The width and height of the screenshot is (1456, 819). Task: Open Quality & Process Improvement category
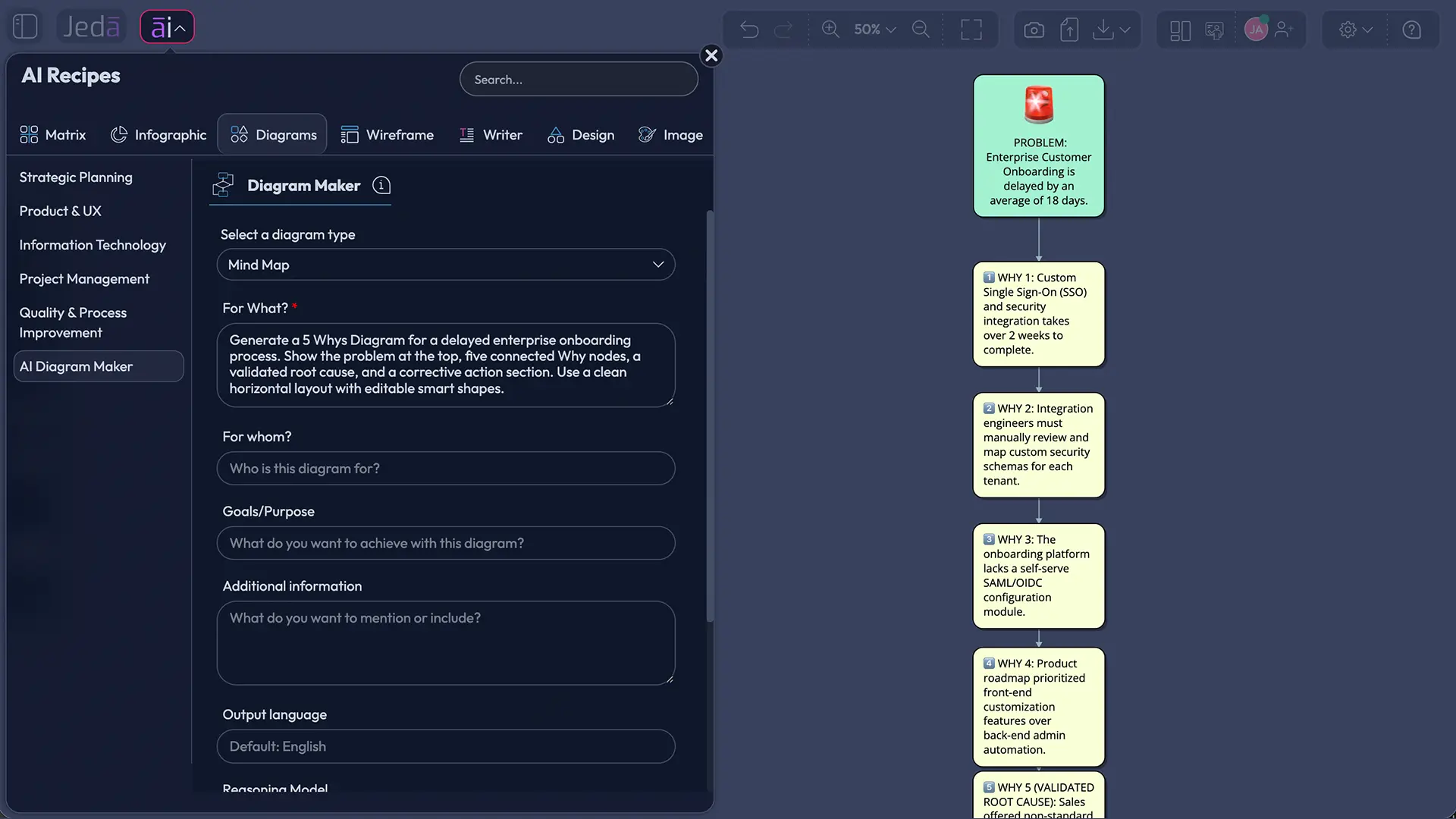pos(73,322)
